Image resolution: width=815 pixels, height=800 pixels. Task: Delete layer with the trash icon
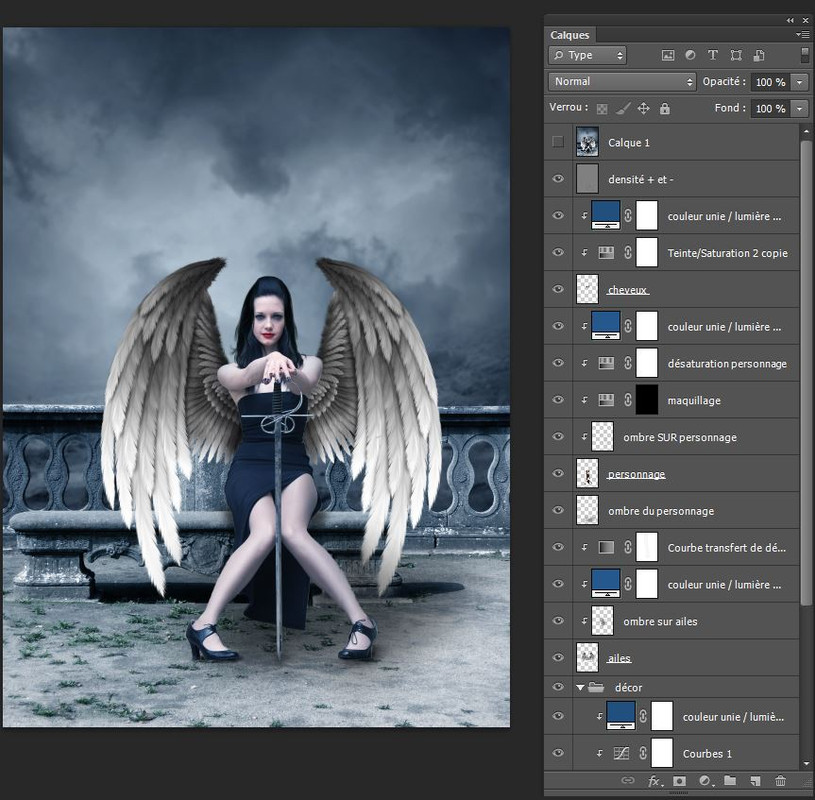pyautogui.click(x=780, y=781)
